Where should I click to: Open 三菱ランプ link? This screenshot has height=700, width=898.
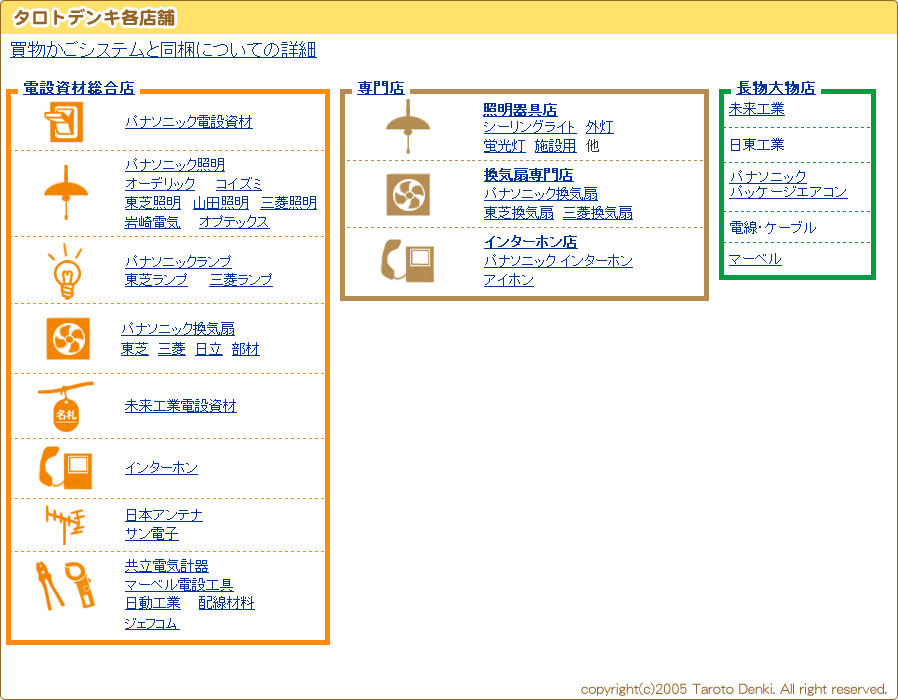coord(241,280)
